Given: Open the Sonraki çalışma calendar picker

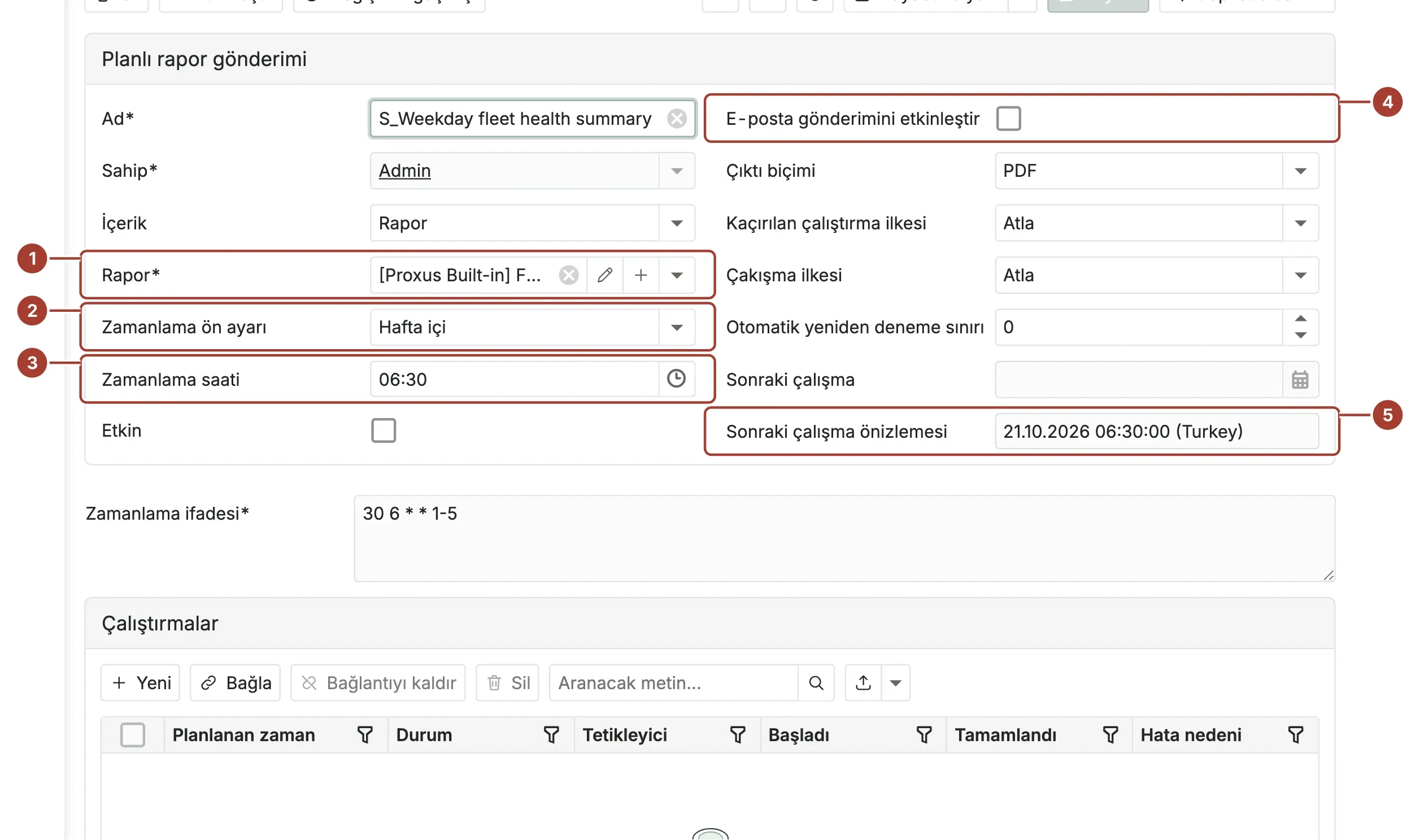Looking at the screenshot, I should (1300, 379).
